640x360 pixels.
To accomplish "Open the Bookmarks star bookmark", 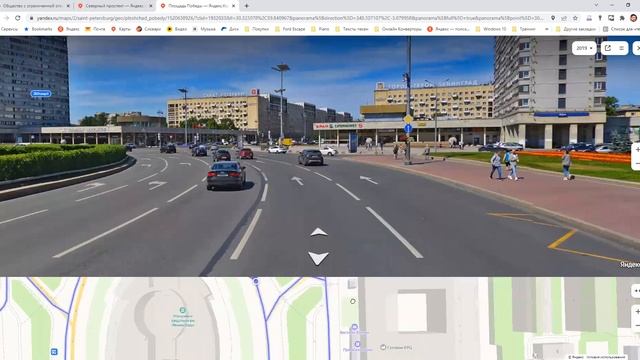I will point(38,29).
